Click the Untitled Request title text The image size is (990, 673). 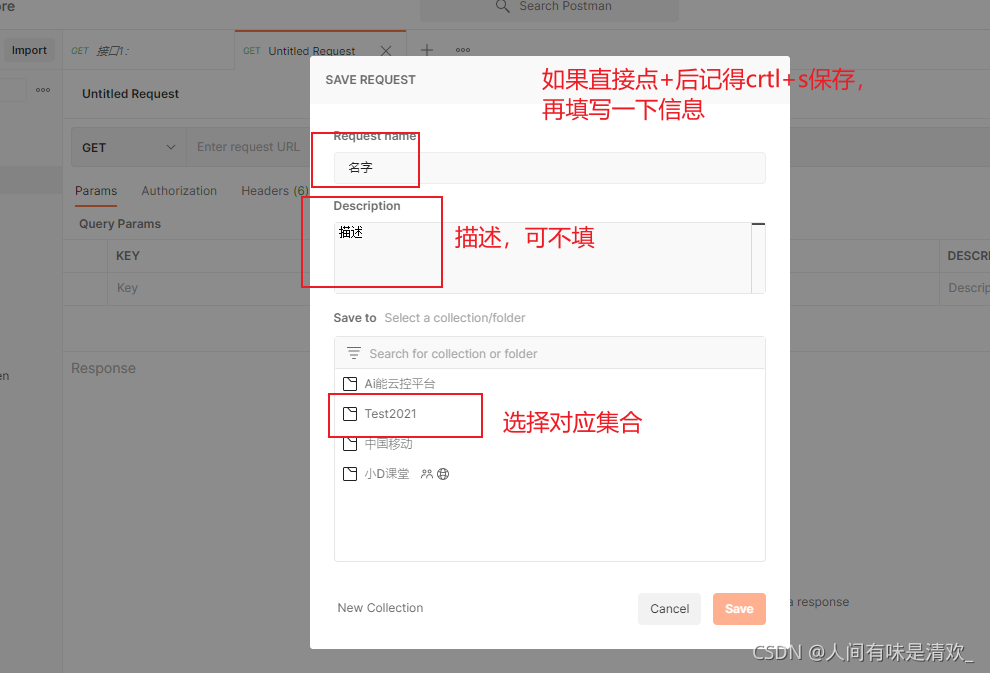point(130,93)
